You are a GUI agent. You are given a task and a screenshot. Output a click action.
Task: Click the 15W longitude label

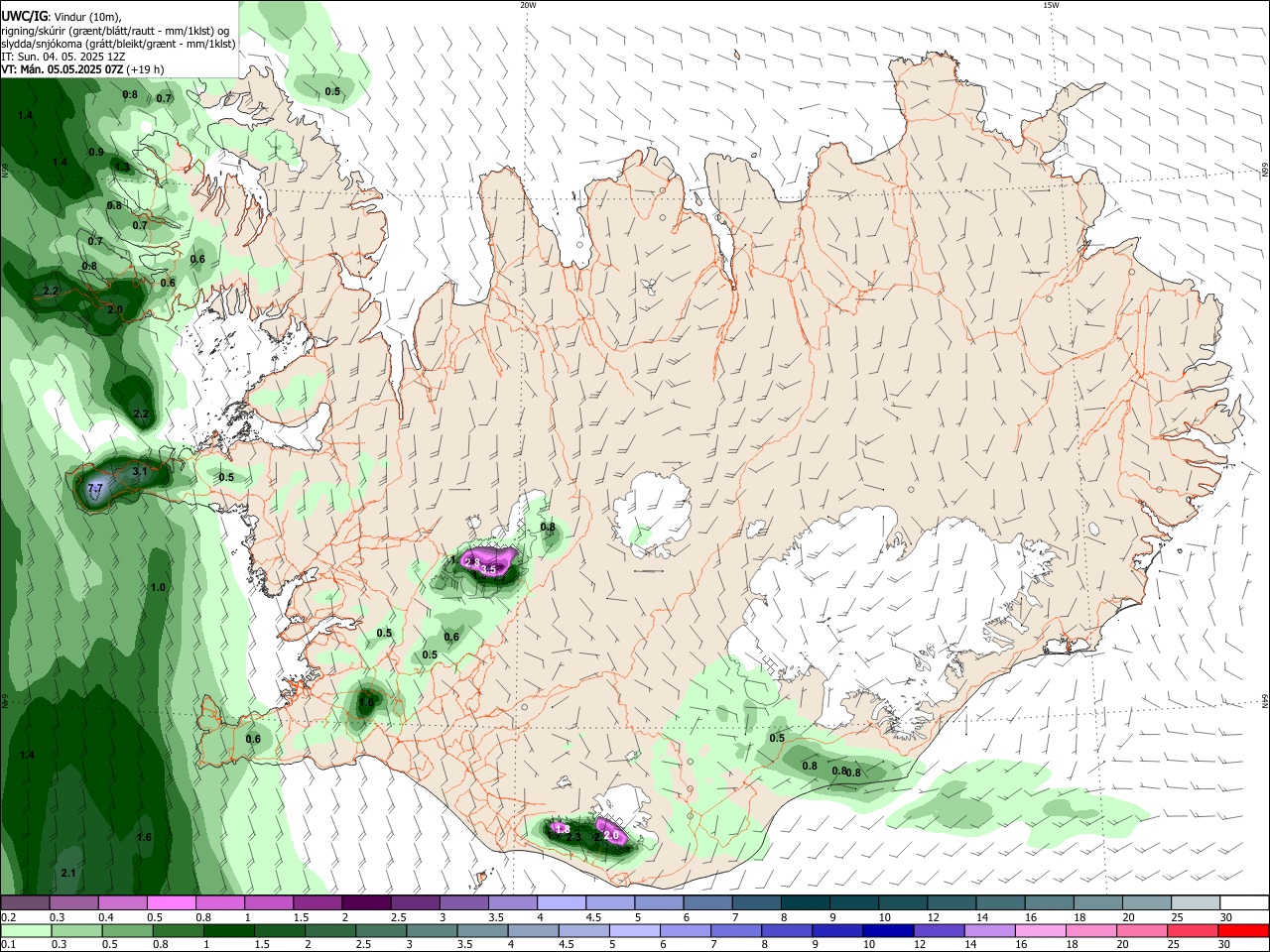(1051, 5)
